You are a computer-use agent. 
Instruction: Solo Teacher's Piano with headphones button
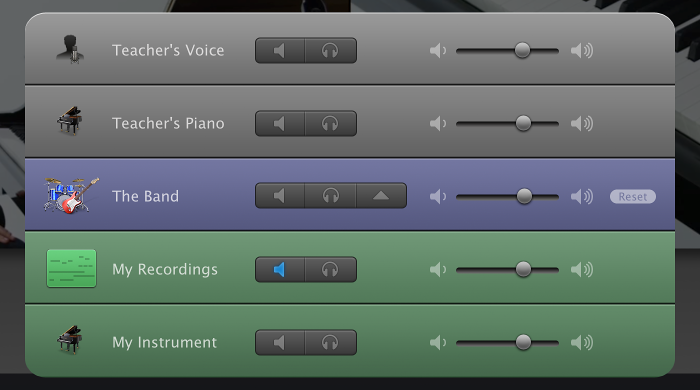(331, 124)
